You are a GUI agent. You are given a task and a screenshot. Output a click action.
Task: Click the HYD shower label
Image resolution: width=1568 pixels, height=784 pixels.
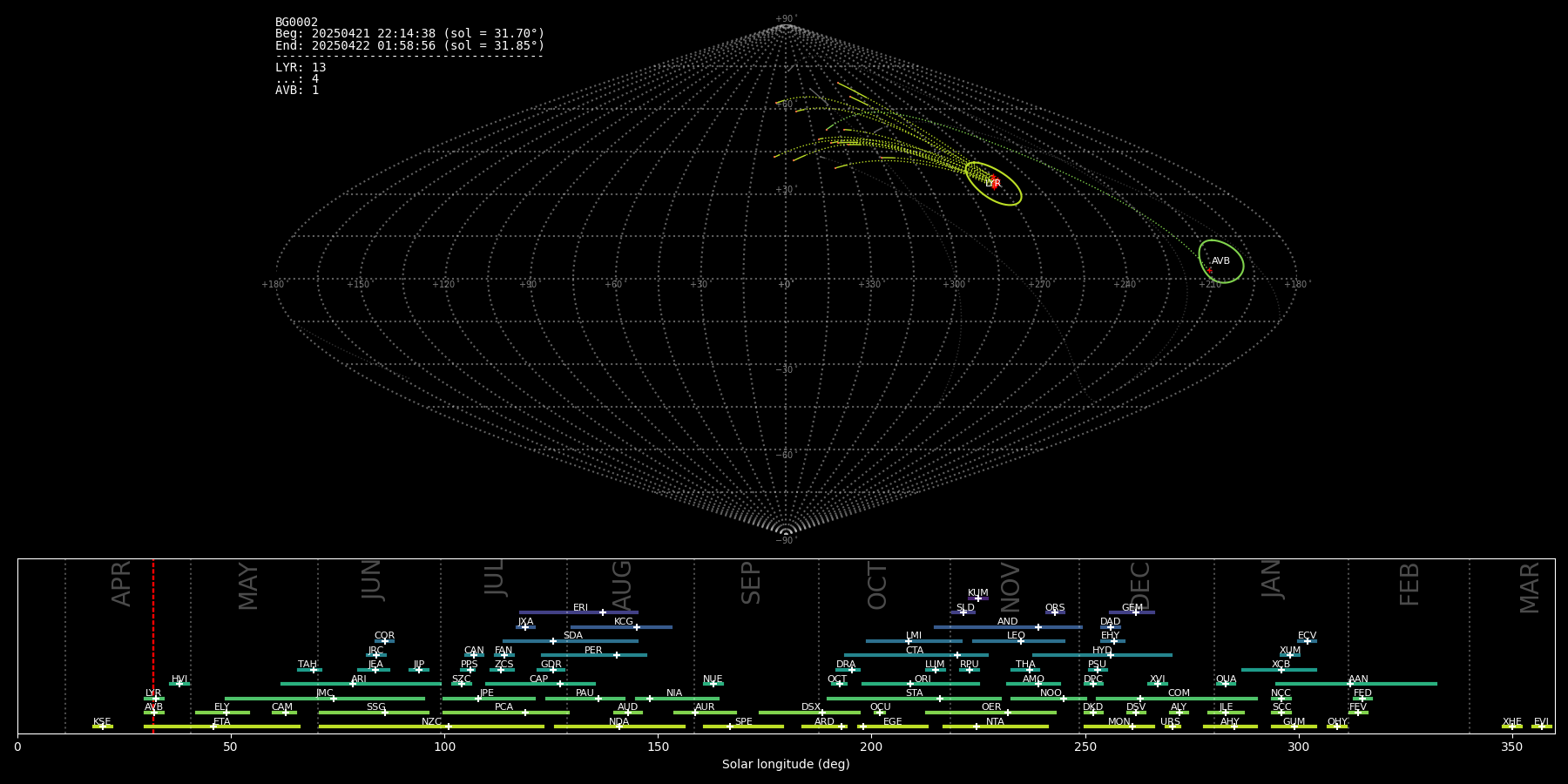tap(1102, 651)
